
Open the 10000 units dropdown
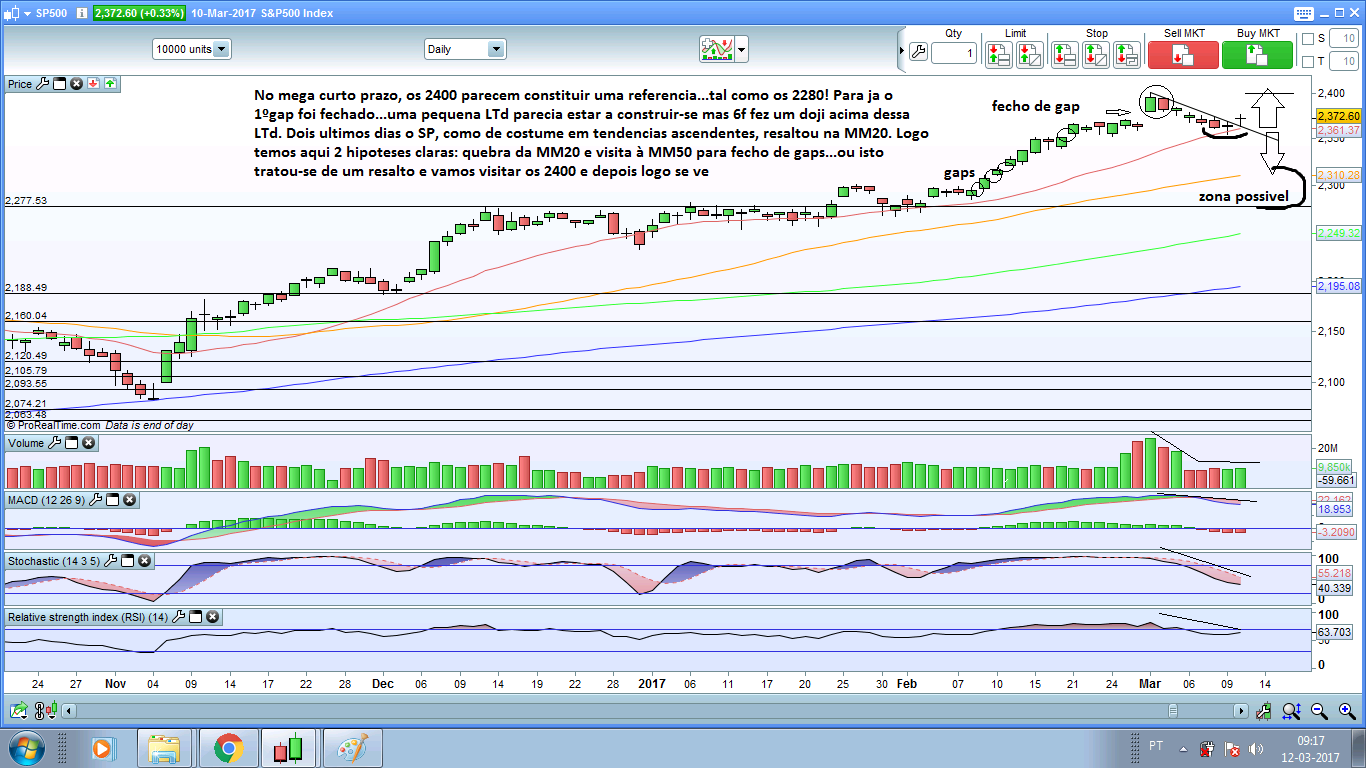point(192,48)
